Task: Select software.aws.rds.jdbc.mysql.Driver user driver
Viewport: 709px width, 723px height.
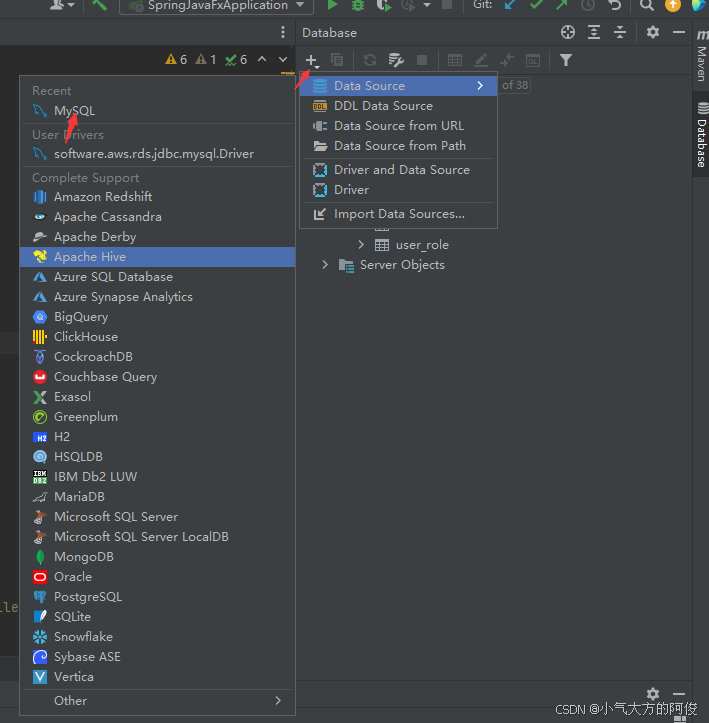Action: (x=157, y=154)
